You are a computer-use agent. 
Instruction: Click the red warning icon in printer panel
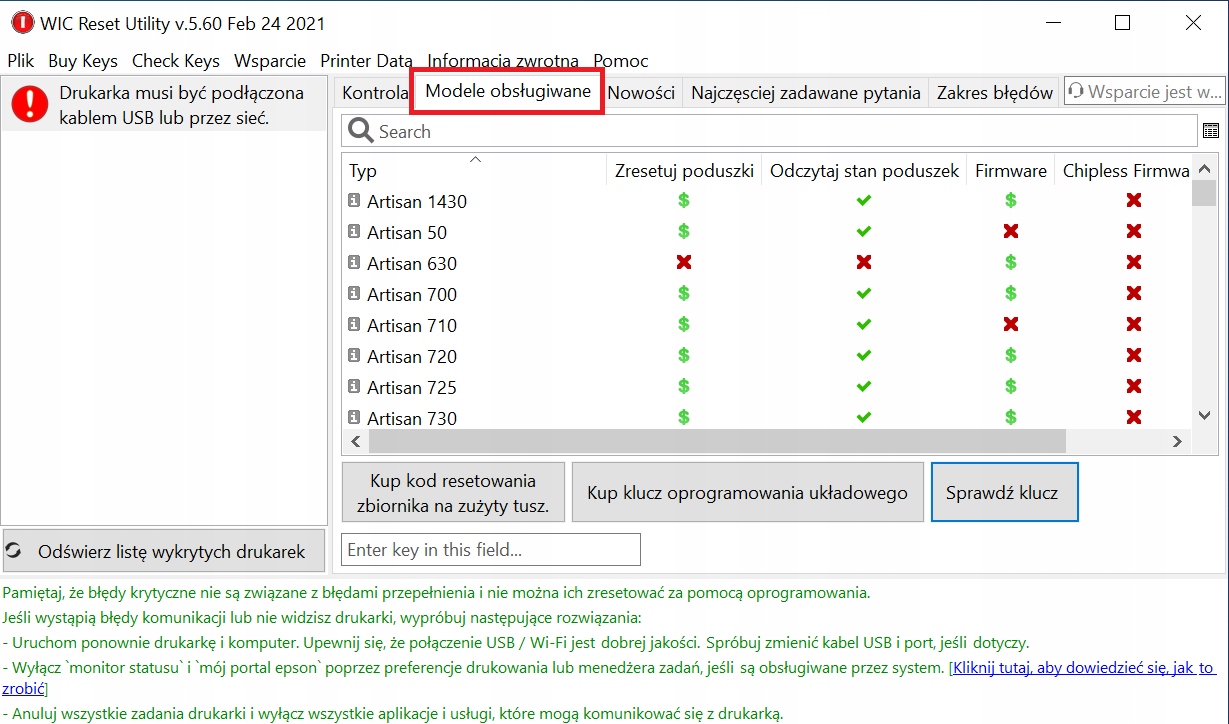point(31,104)
